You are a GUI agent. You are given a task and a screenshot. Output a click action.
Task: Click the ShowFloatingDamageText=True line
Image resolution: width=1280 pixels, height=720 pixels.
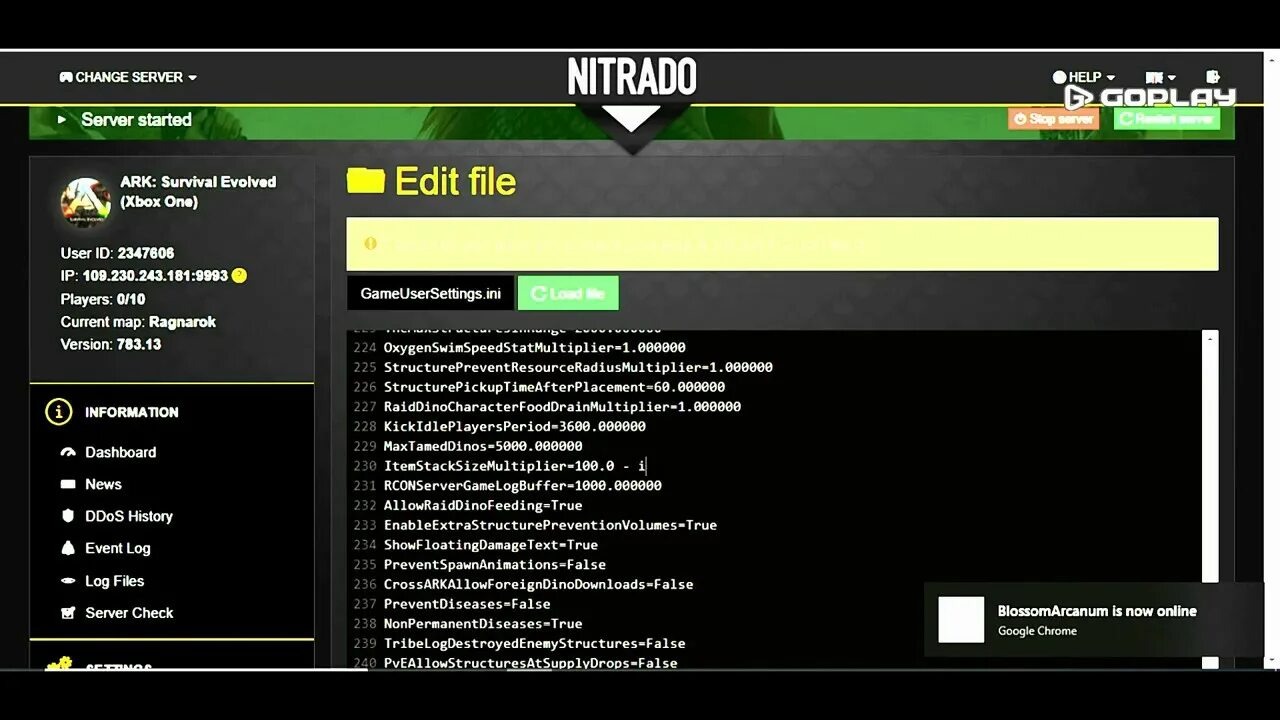point(491,545)
